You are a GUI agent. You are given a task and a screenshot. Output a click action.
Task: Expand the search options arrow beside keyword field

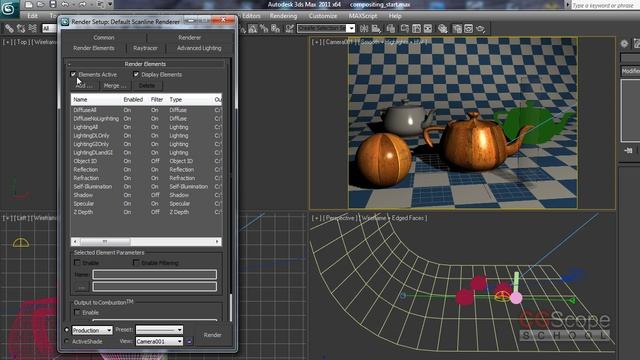click(x=567, y=5)
